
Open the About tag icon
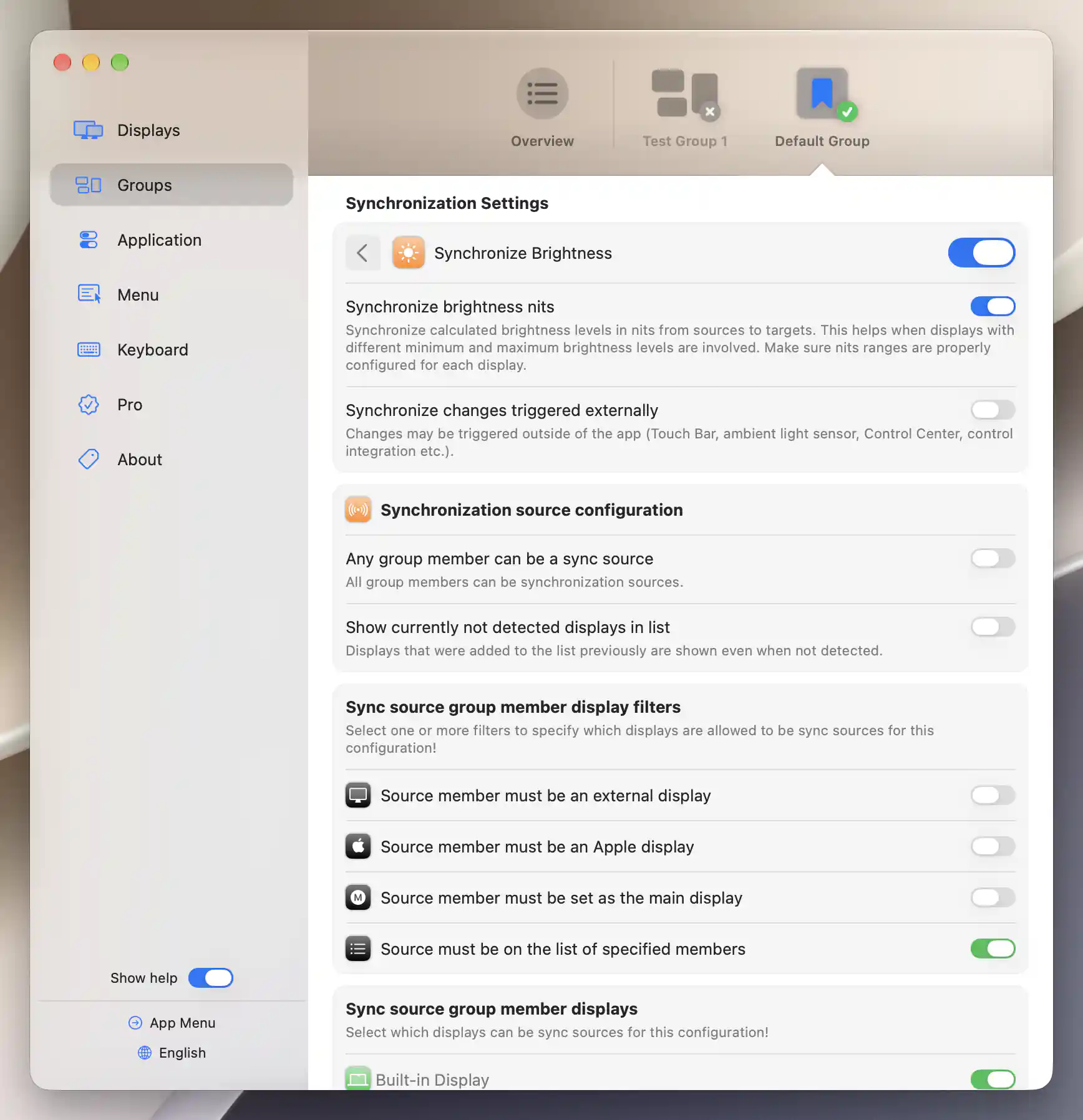tap(89, 459)
